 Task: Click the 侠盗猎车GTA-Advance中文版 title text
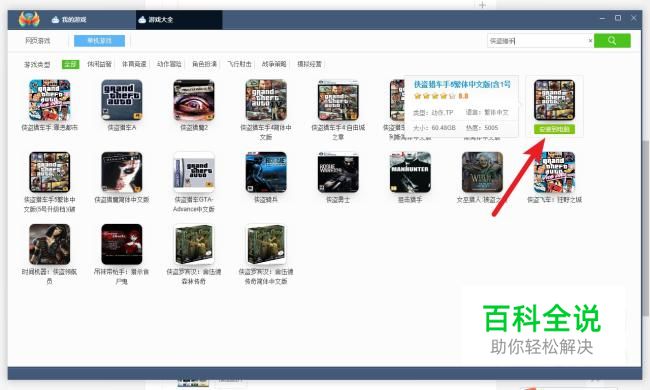pos(194,204)
